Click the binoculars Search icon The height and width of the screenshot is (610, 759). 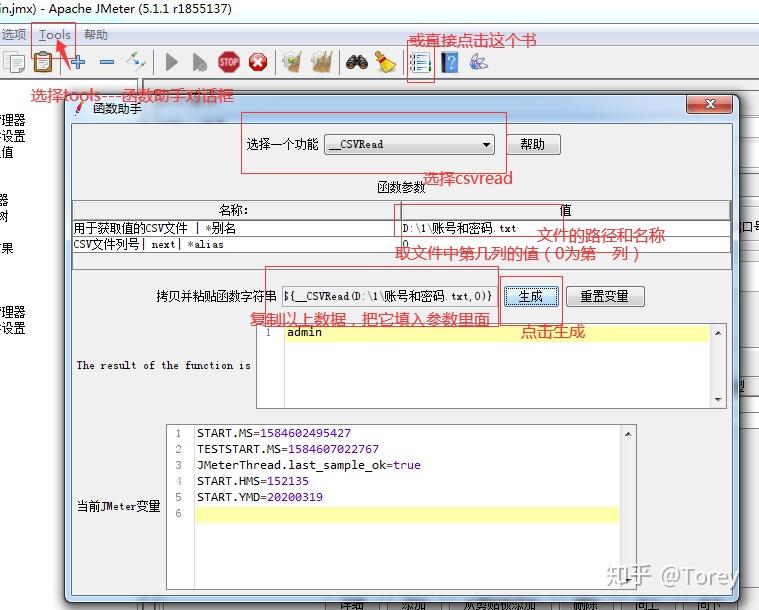coord(357,62)
